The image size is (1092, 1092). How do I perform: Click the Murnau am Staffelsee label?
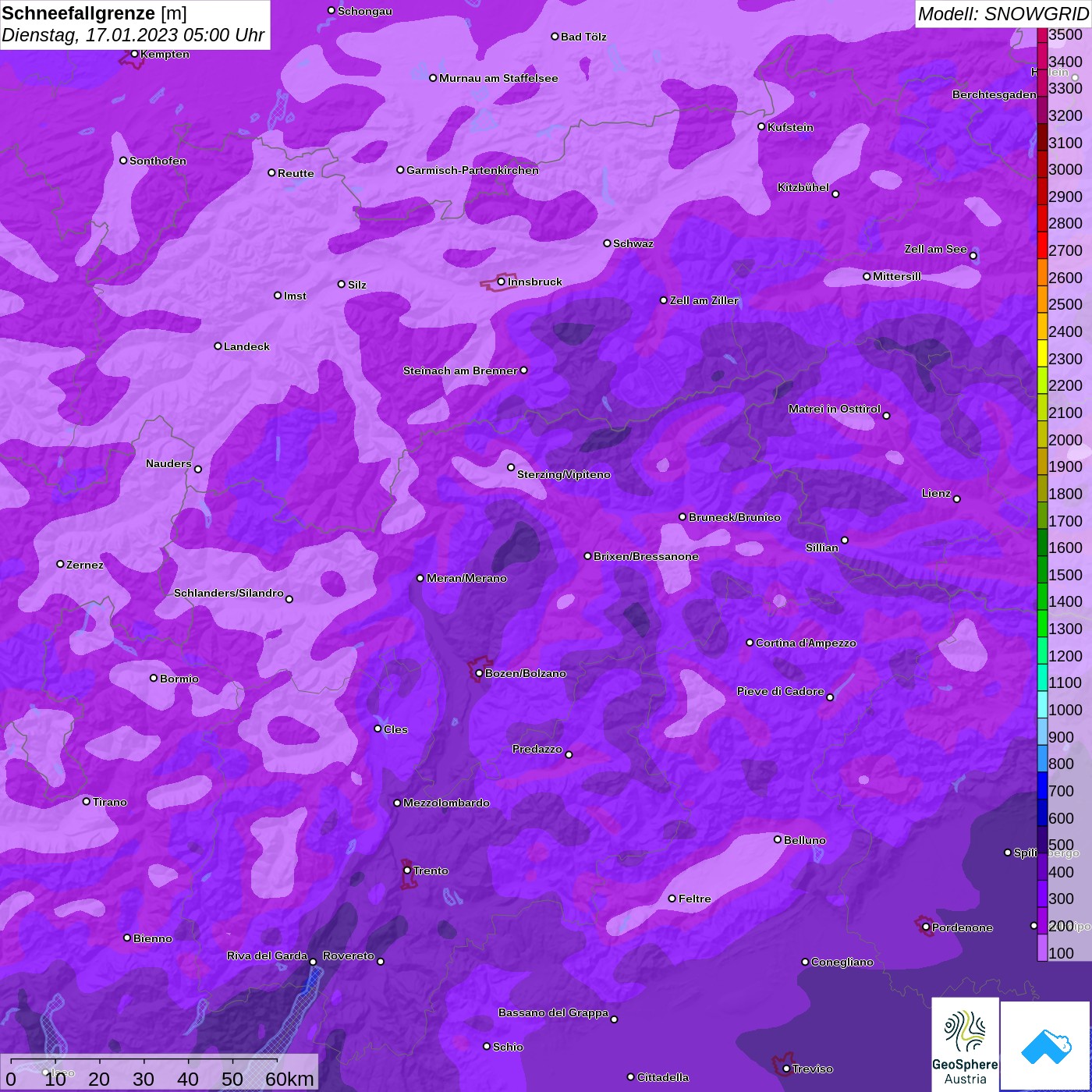point(498,78)
